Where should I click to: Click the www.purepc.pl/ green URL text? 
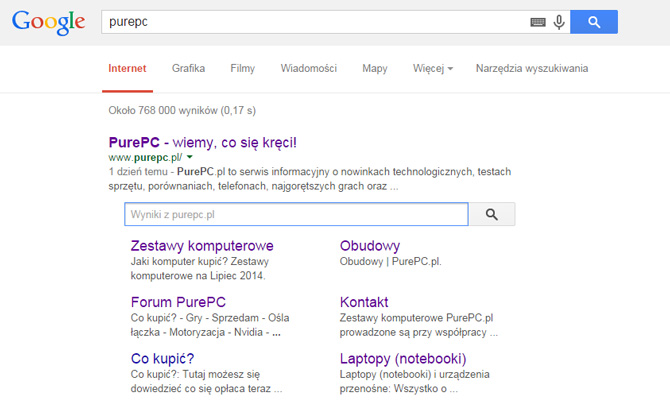pos(145,158)
